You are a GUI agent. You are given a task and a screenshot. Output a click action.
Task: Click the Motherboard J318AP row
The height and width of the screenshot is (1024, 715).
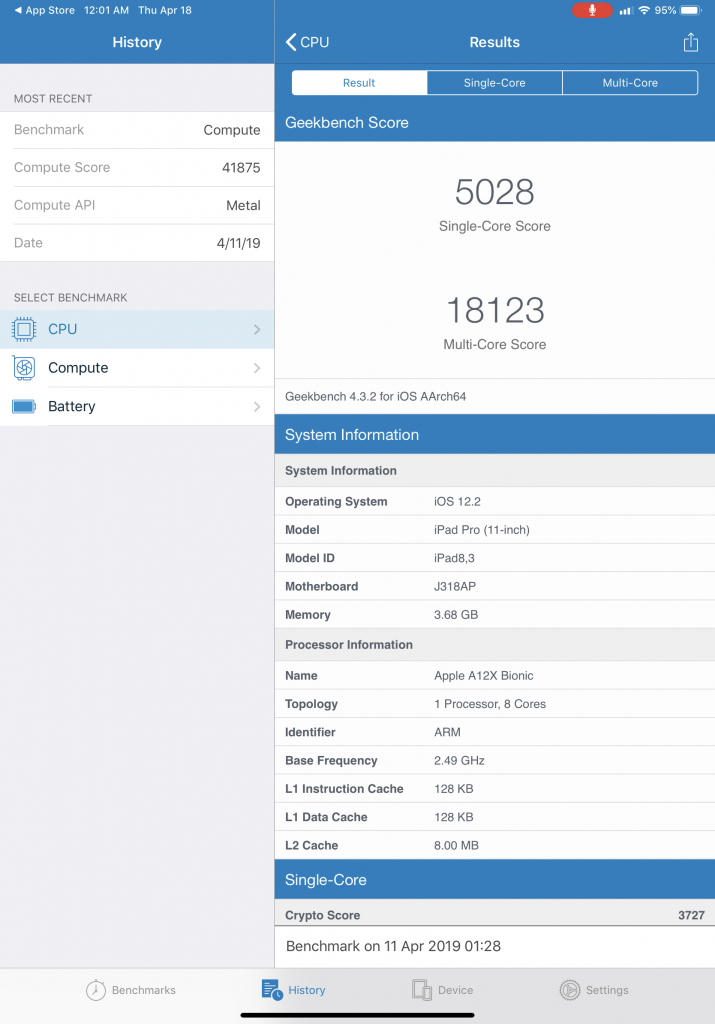click(x=495, y=586)
